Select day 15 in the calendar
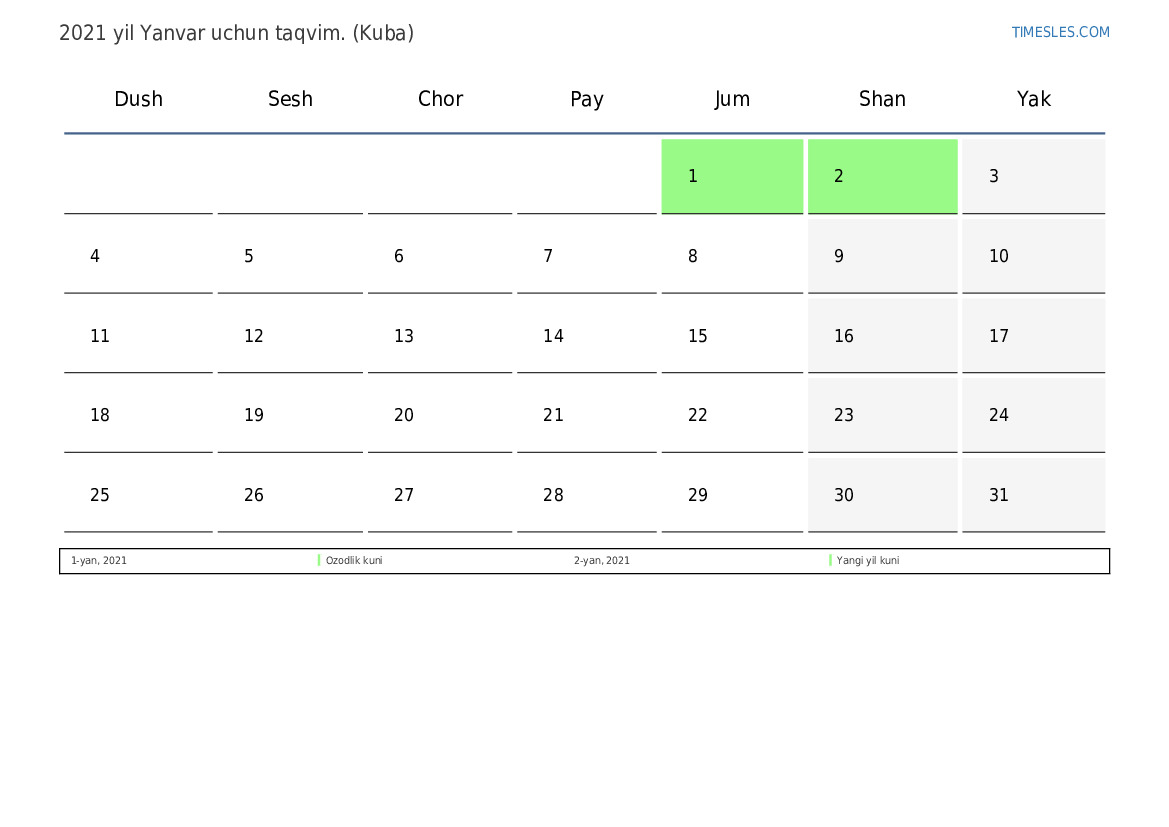 (x=732, y=336)
